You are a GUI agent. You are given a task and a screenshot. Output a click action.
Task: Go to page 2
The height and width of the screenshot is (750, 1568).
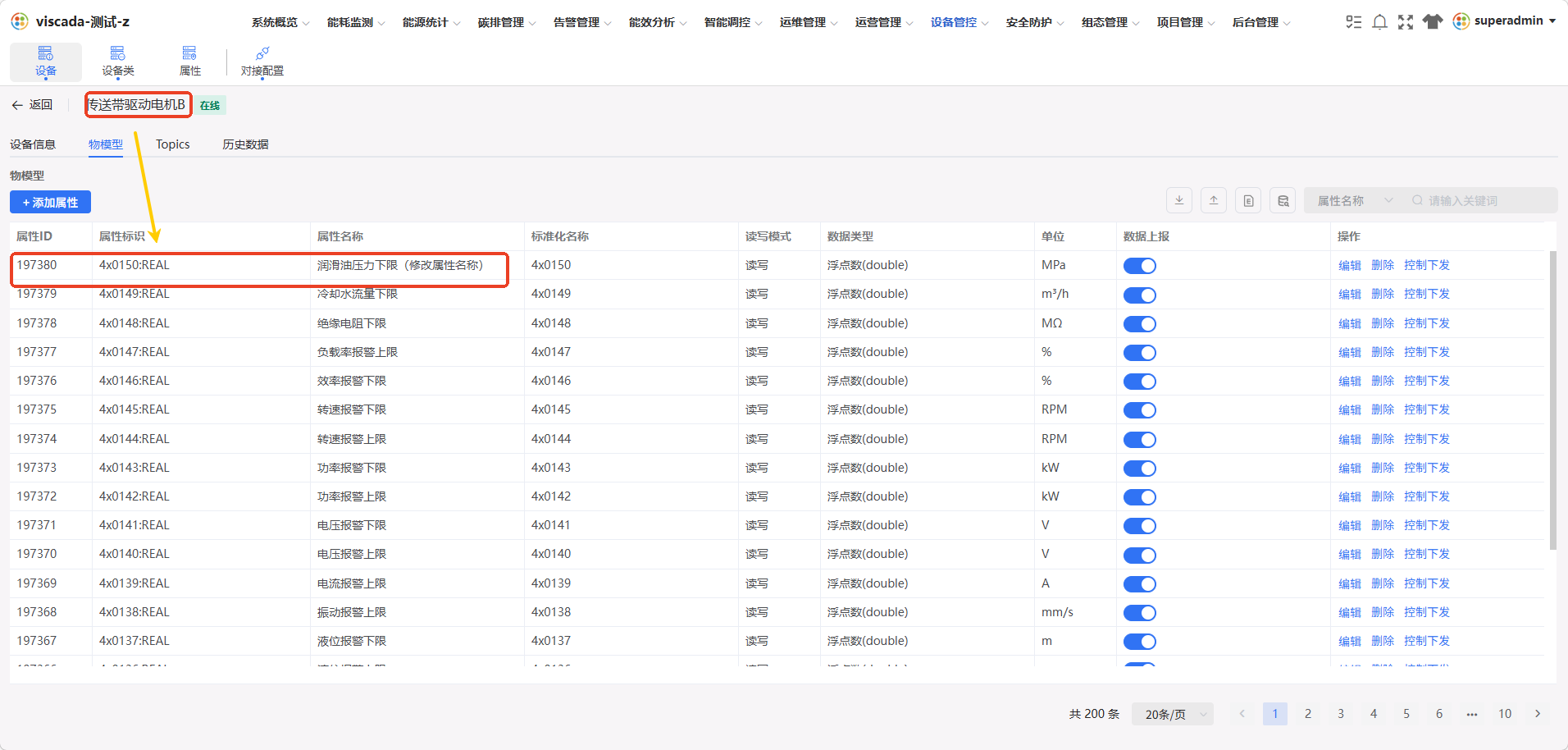(x=1308, y=714)
